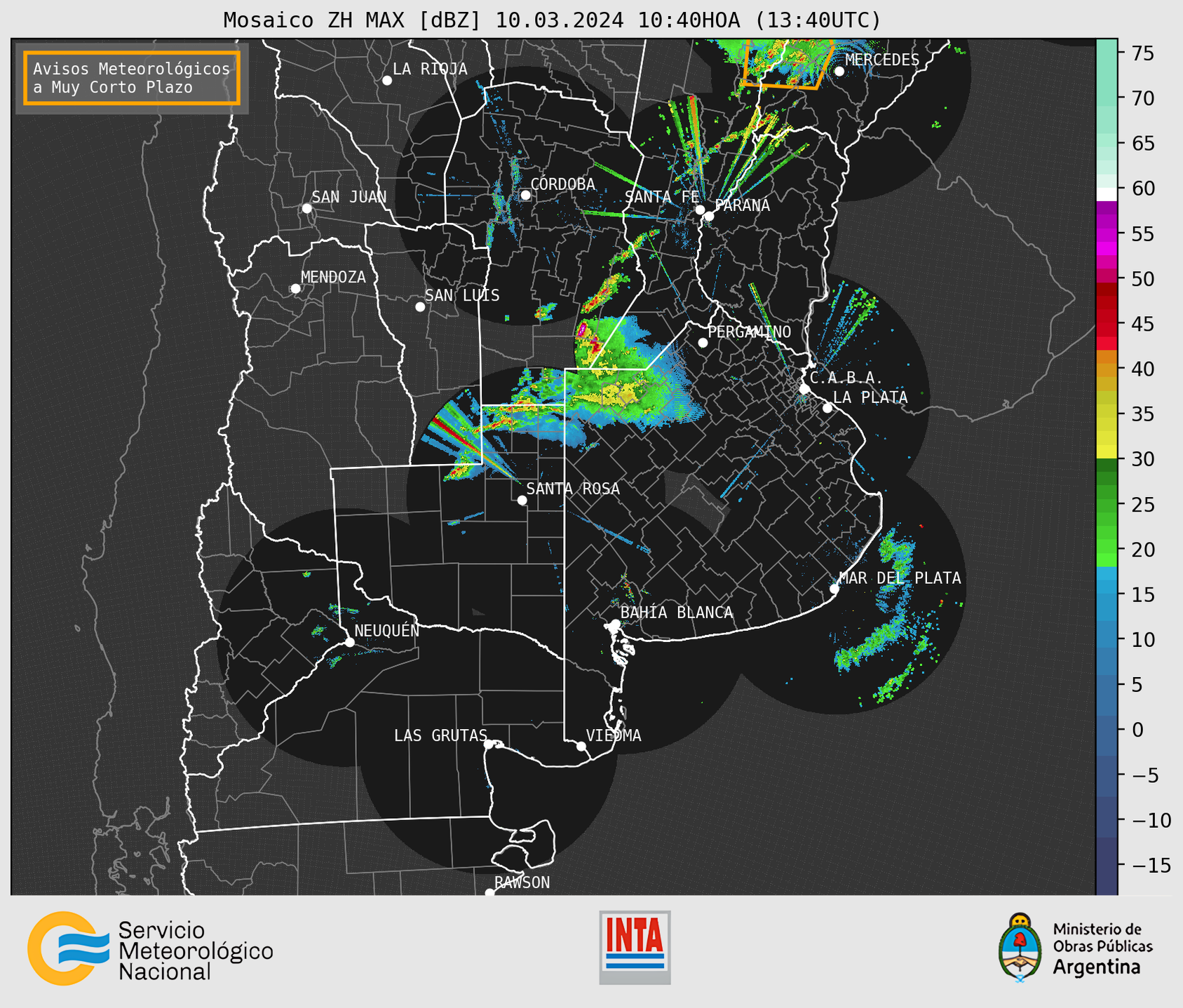Click the Córdoba city marker dot
1183x1008 pixels.
click(525, 195)
